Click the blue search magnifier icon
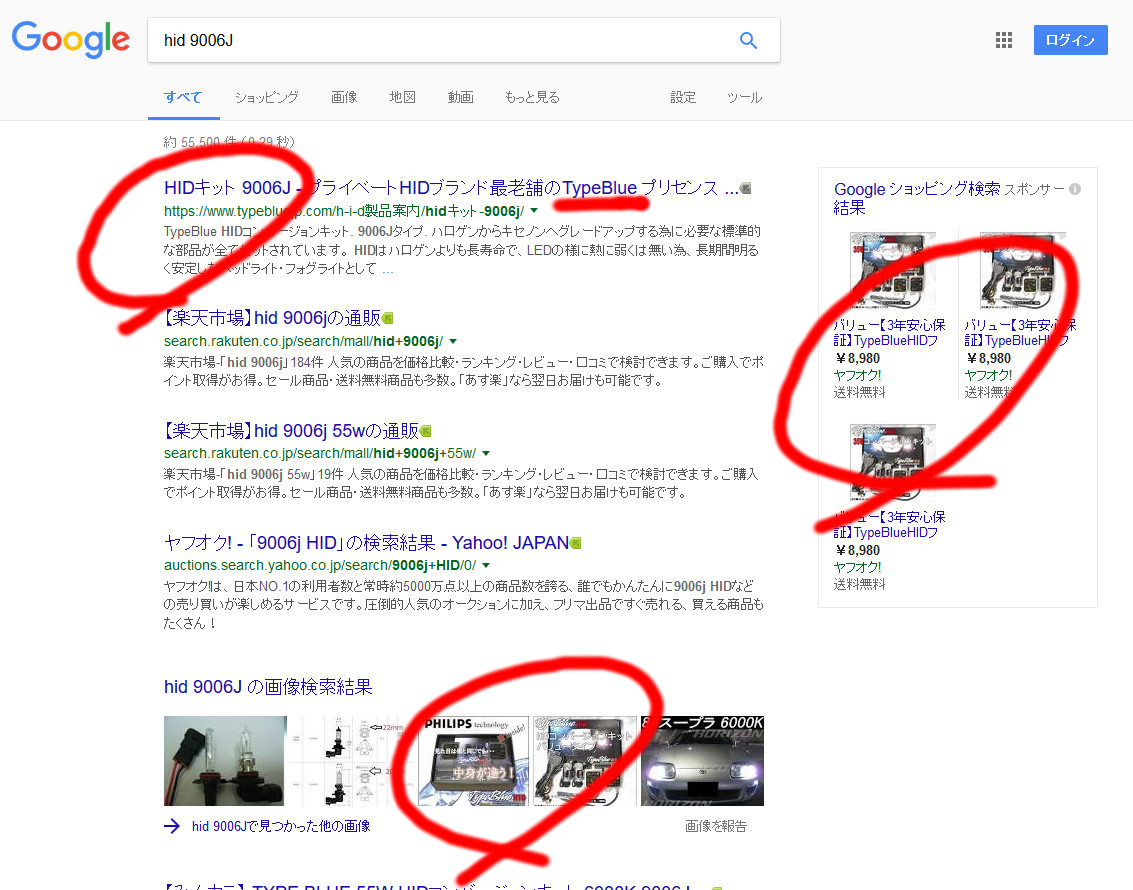The image size is (1133, 890). click(748, 40)
